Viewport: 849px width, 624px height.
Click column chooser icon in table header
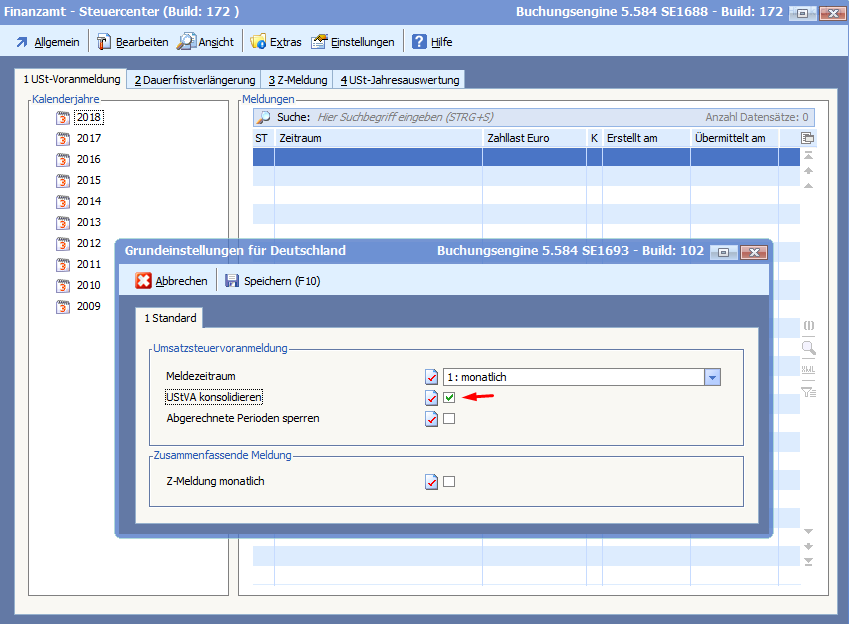(x=808, y=138)
